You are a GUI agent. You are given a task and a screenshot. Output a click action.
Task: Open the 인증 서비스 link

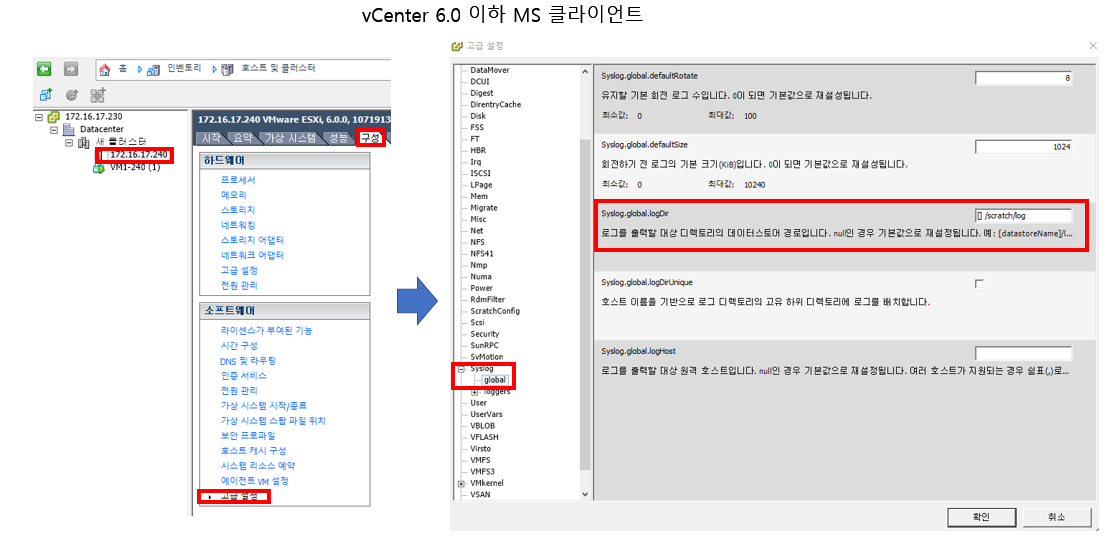[243, 375]
